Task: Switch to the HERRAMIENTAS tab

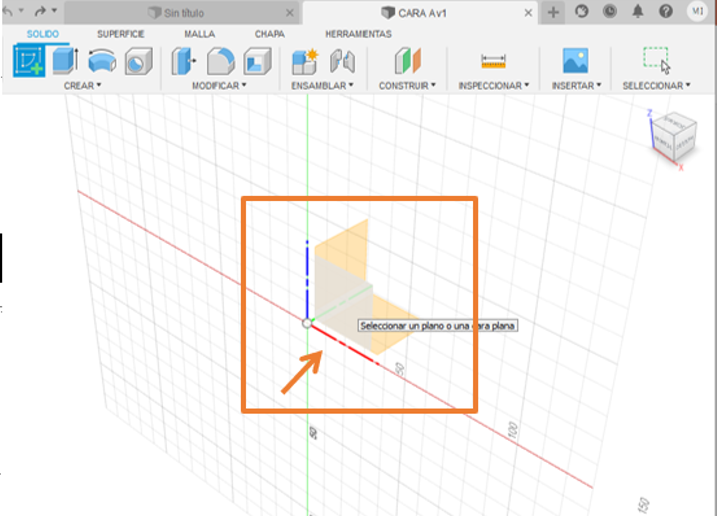Action: click(x=358, y=34)
